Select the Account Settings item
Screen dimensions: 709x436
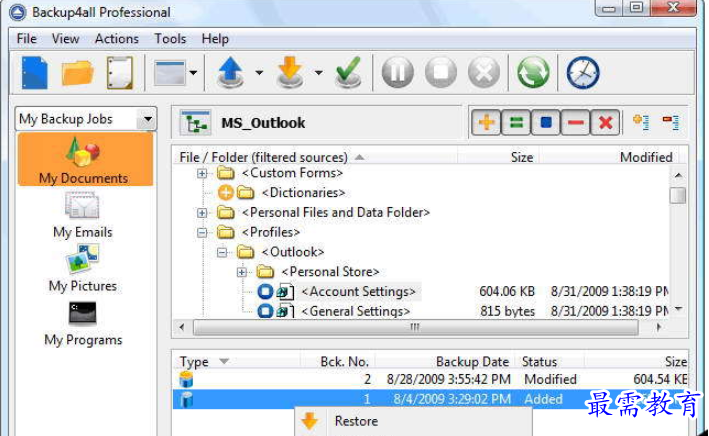tap(358, 292)
